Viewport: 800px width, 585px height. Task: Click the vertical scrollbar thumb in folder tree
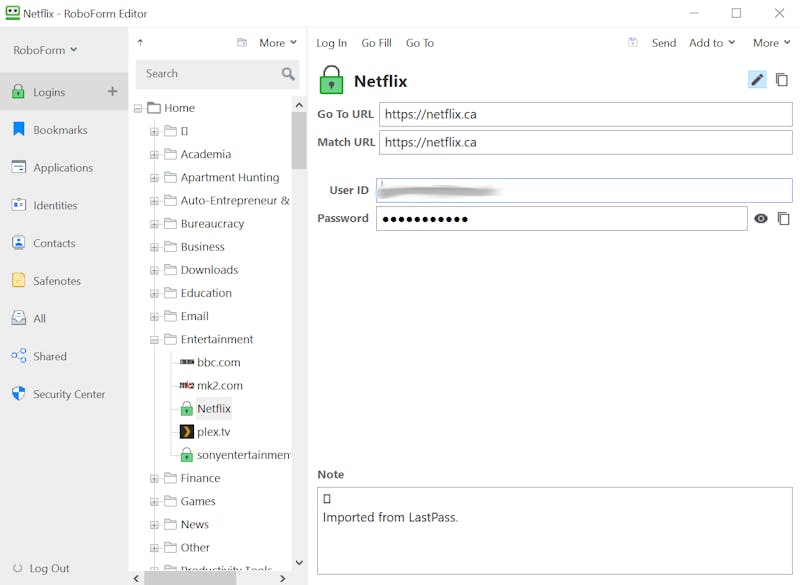pyautogui.click(x=298, y=140)
